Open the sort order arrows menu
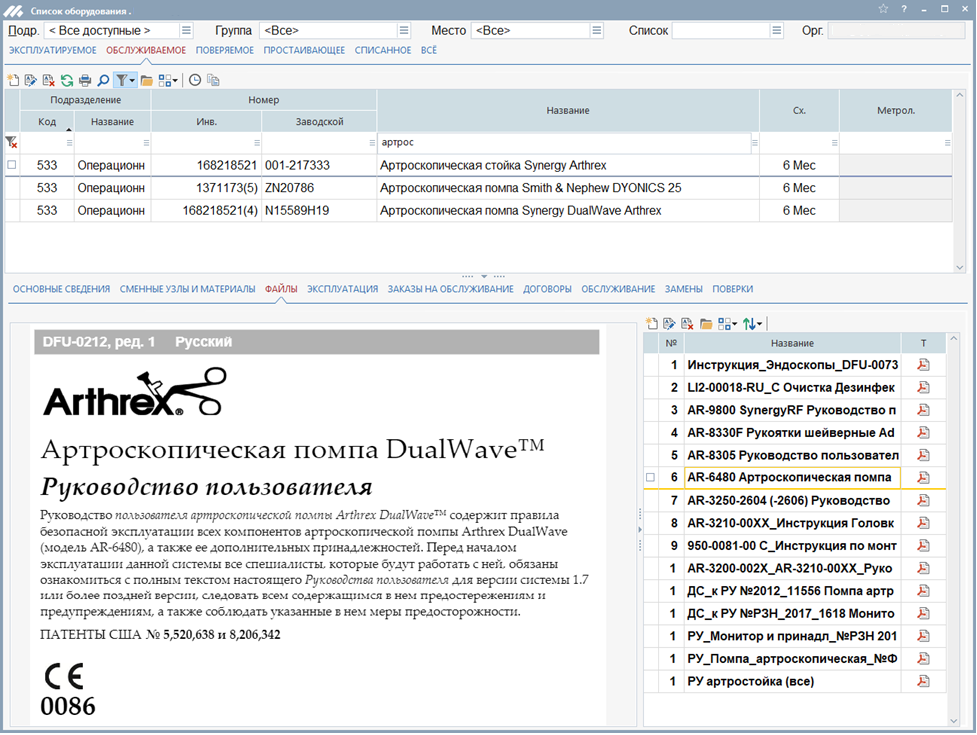This screenshot has width=977, height=735. [x=752, y=323]
